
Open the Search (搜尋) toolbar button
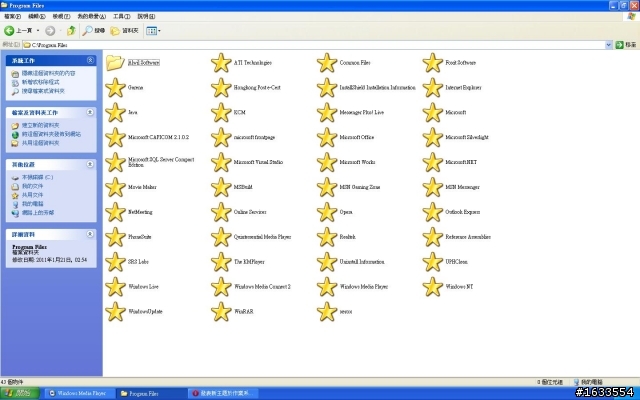coord(94,31)
